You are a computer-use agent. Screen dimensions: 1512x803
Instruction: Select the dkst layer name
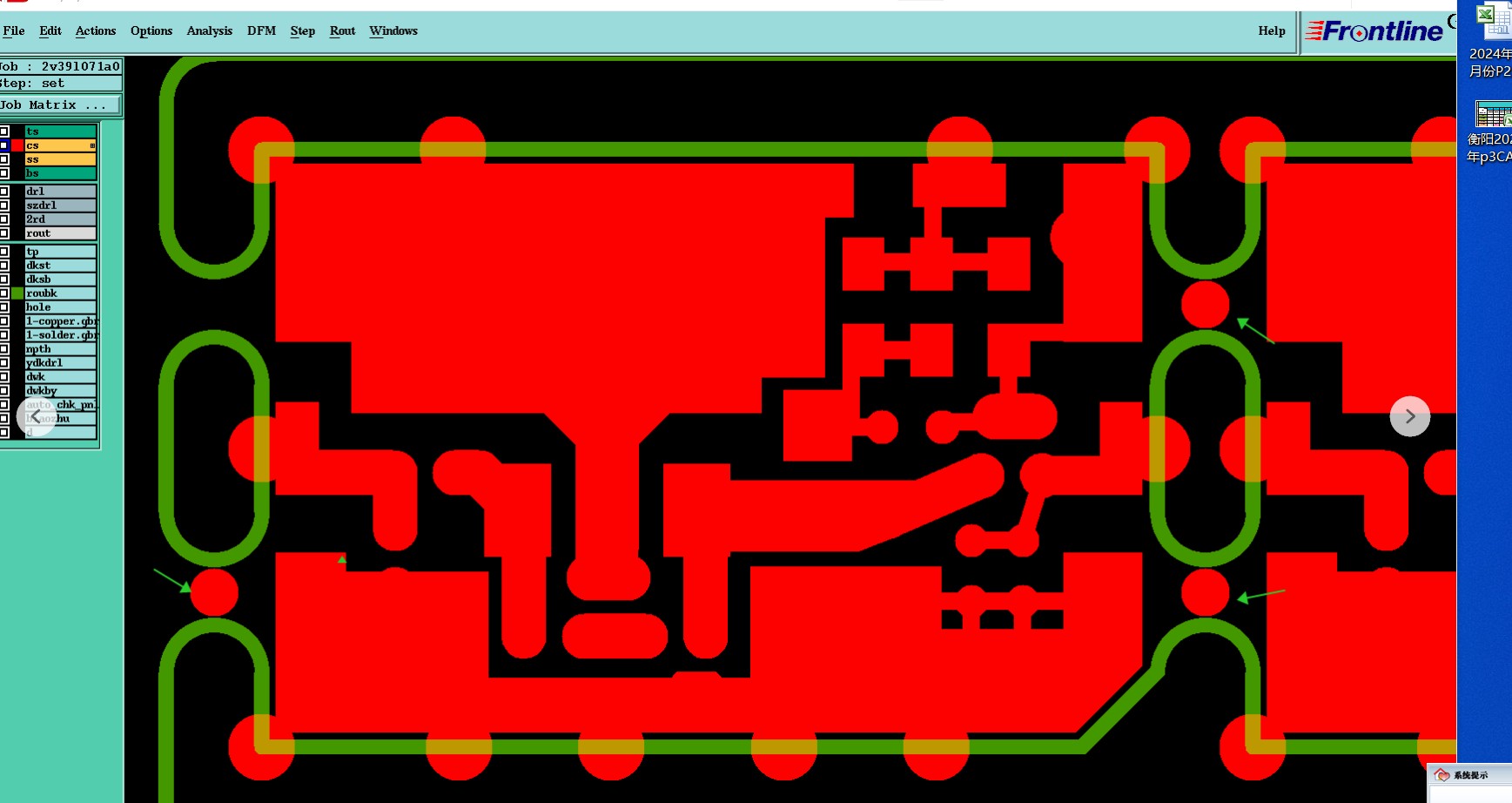(x=61, y=266)
